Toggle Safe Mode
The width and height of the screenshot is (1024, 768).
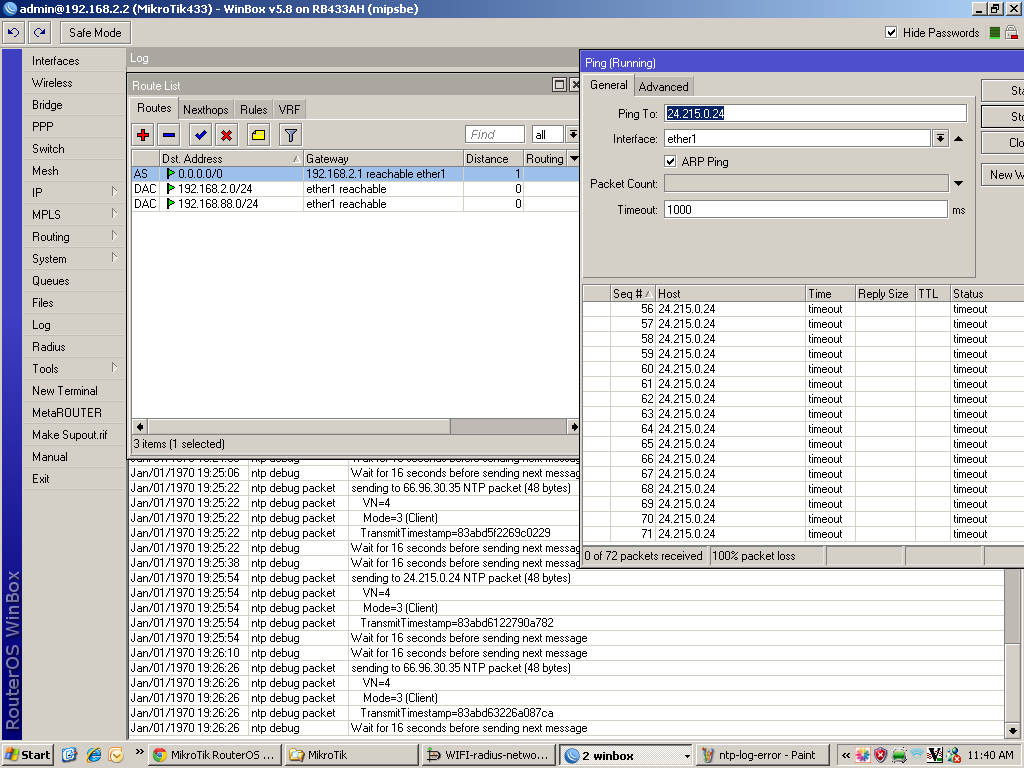(x=94, y=32)
